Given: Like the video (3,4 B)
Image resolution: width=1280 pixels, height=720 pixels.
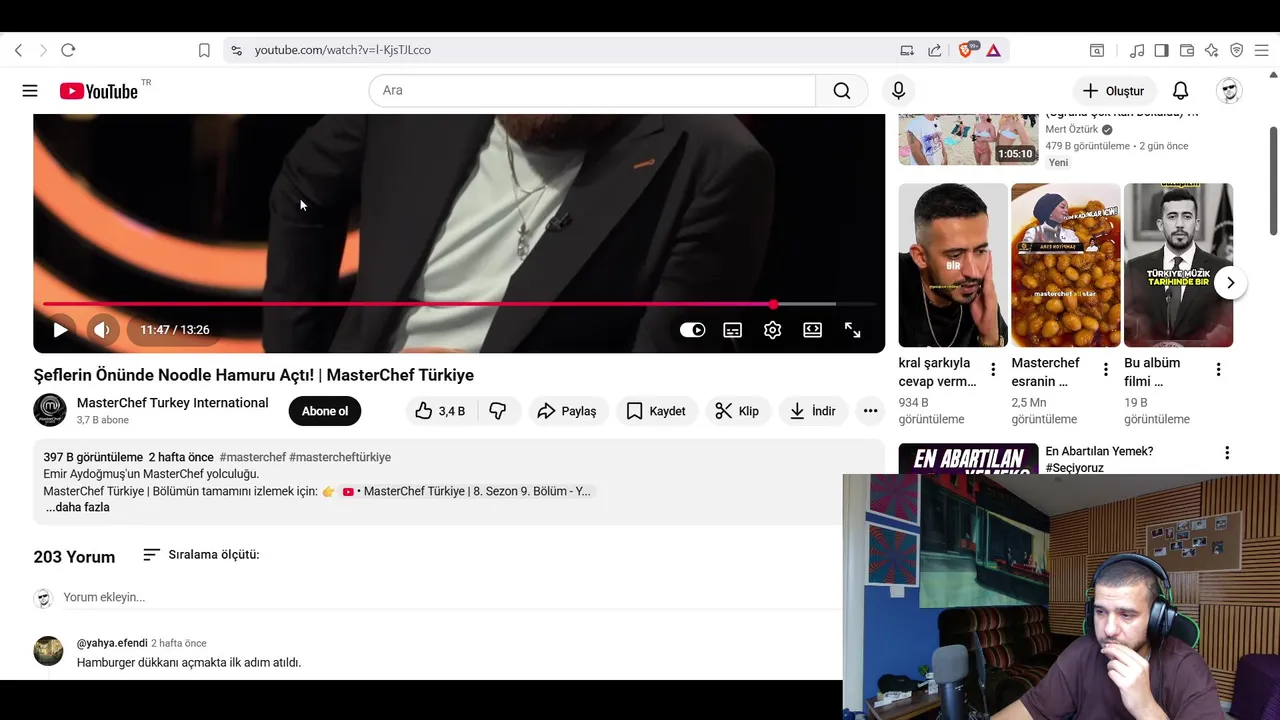Looking at the screenshot, I should (441, 411).
